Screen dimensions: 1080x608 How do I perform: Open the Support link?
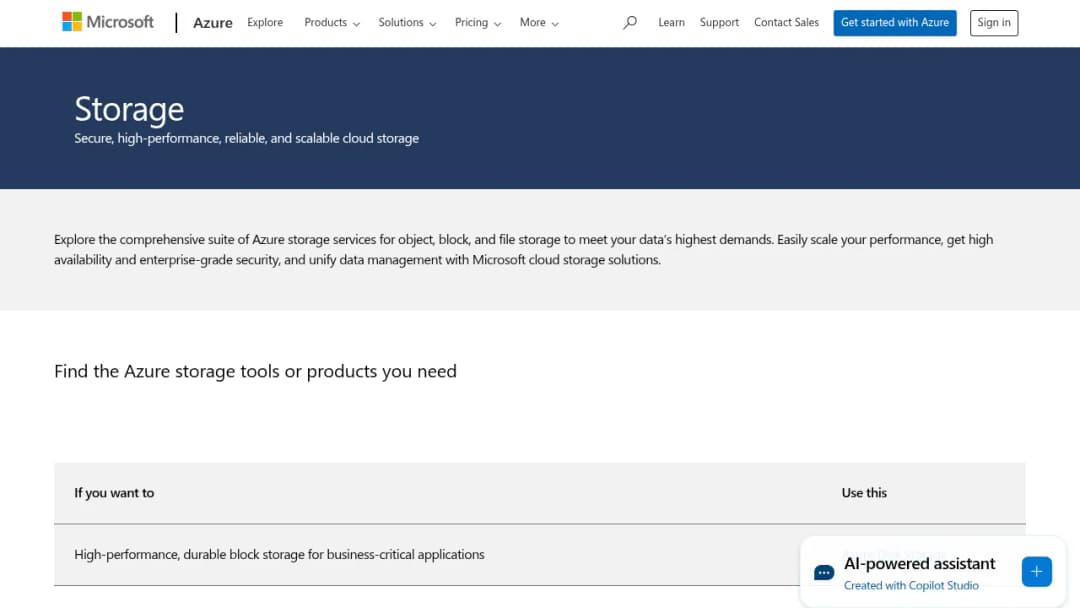[719, 22]
